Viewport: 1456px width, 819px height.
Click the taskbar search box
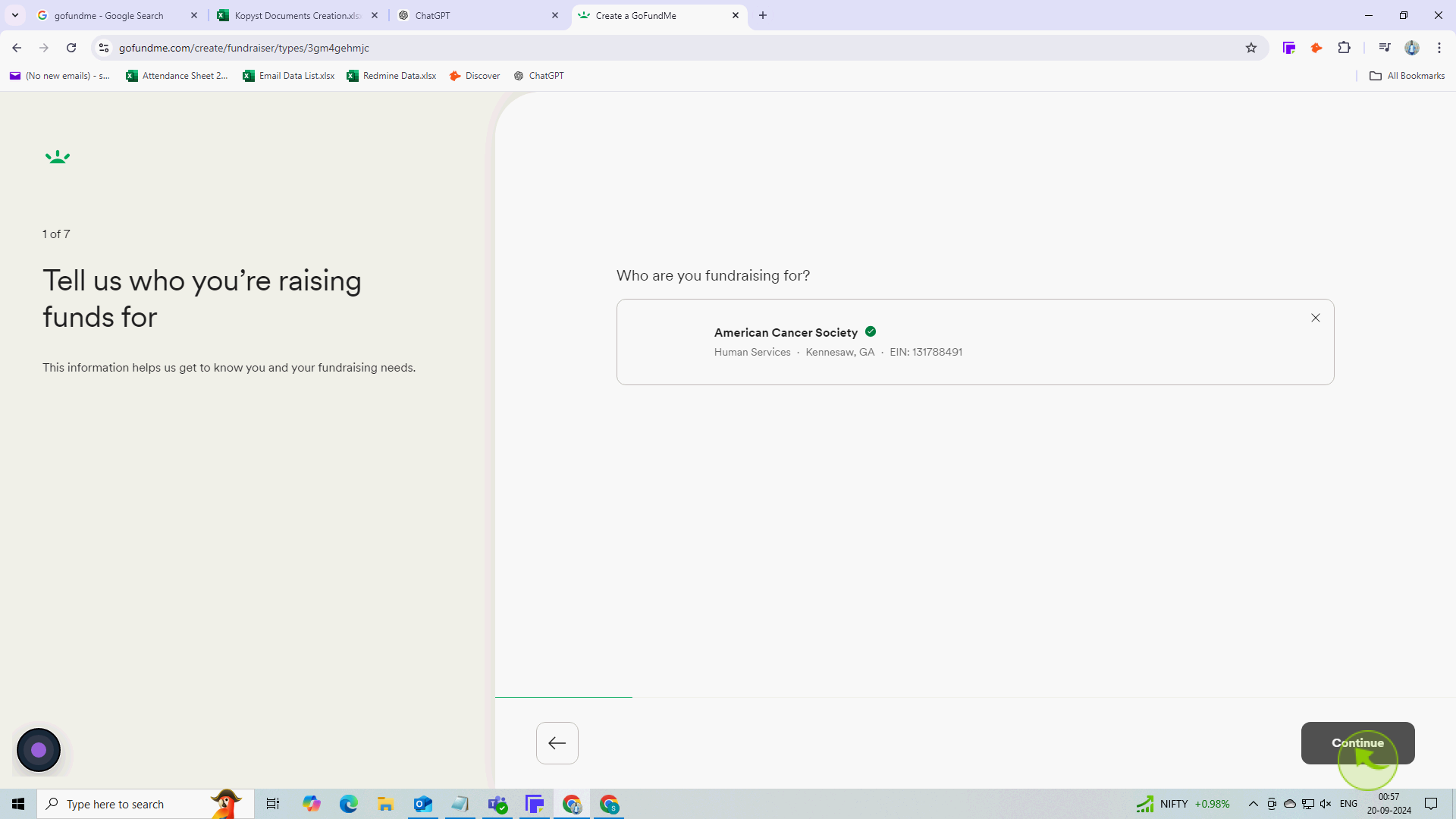pos(146,804)
